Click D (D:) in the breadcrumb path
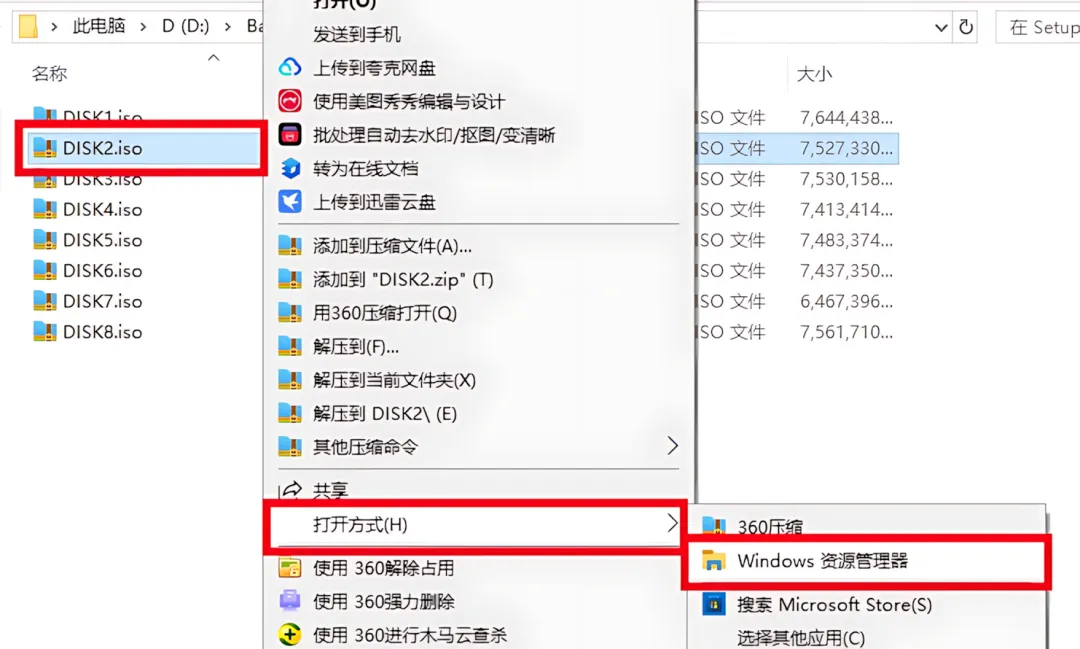The image size is (1080, 649). tap(185, 27)
